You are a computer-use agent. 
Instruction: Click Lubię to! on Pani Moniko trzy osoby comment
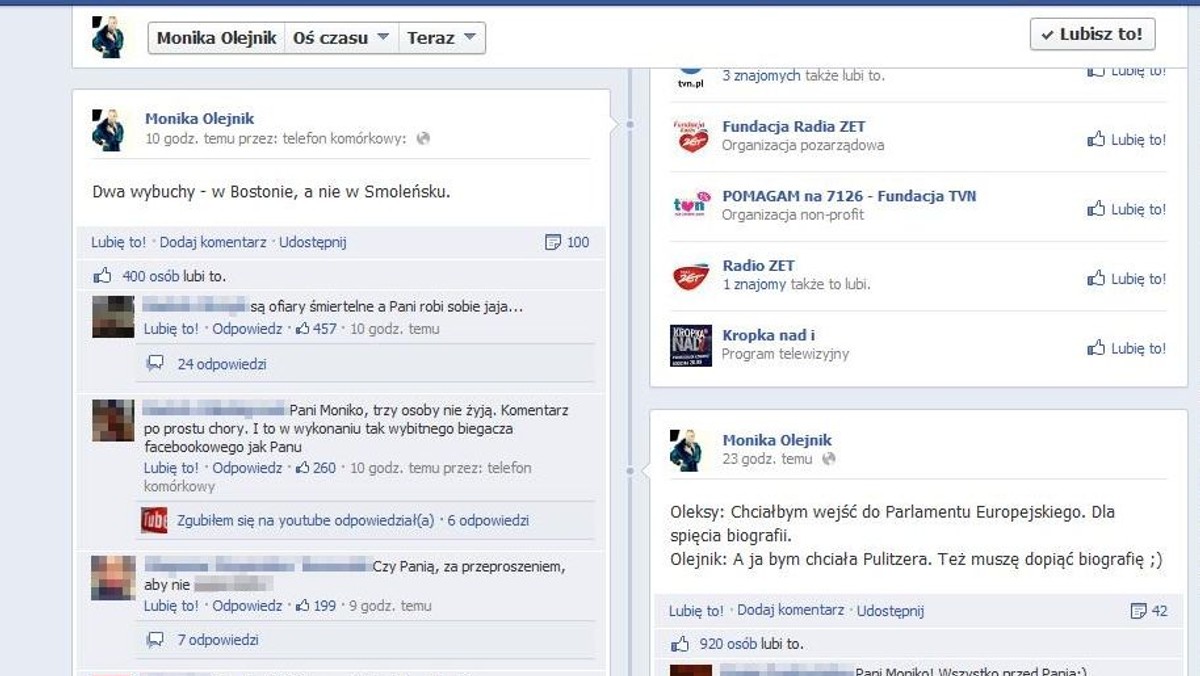point(171,467)
